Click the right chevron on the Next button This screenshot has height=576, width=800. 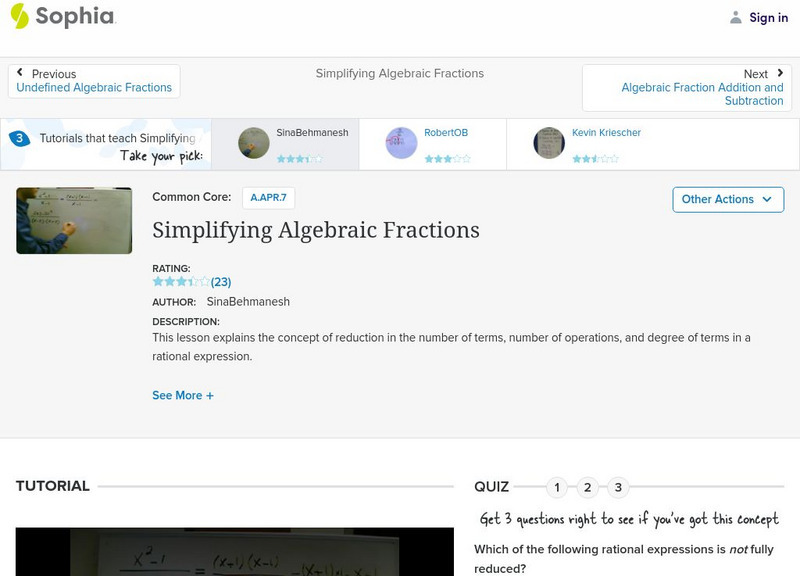coord(779,73)
